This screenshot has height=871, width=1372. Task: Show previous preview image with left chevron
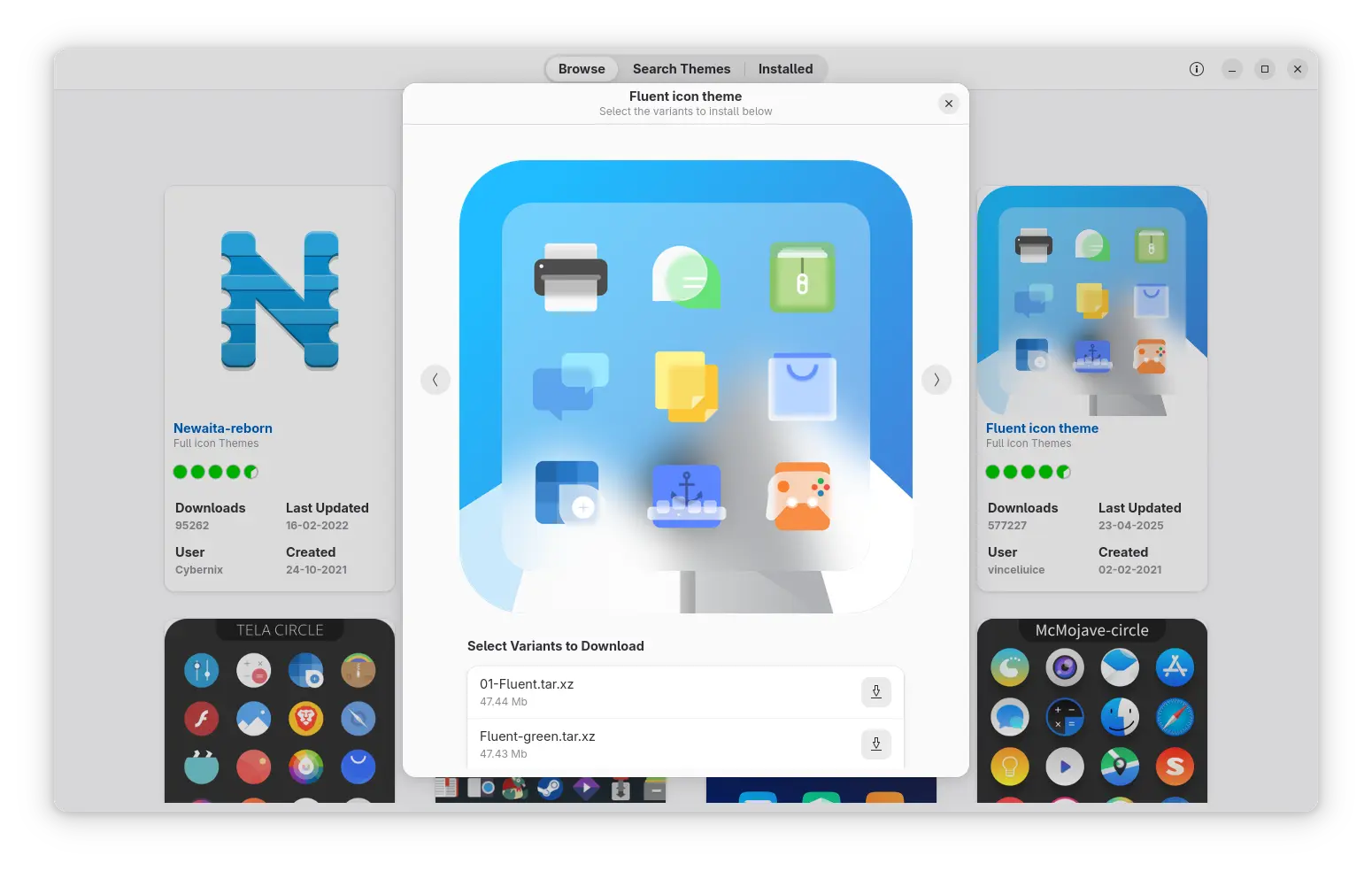(x=435, y=380)
